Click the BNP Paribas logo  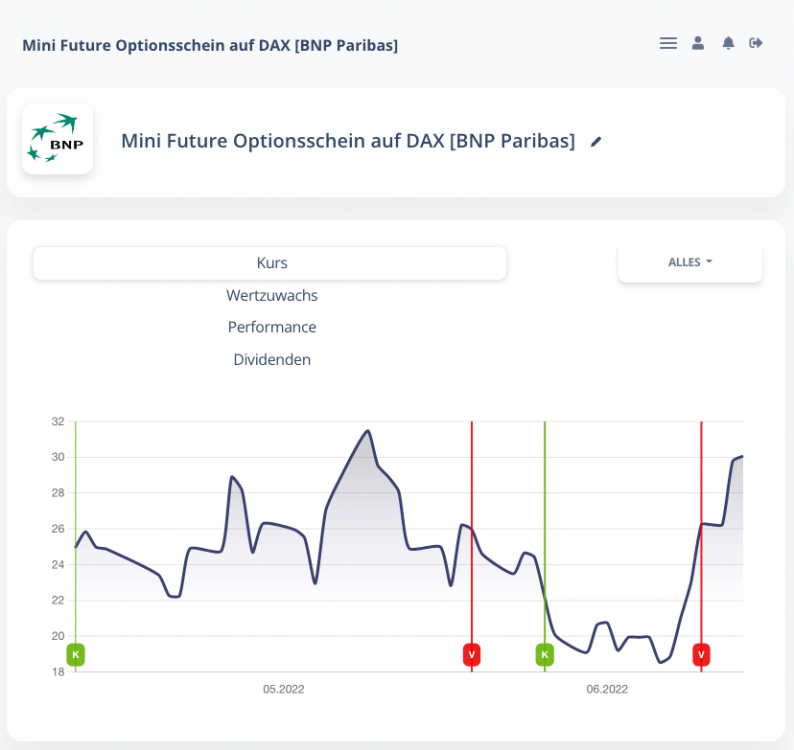(x=57, y=139)
